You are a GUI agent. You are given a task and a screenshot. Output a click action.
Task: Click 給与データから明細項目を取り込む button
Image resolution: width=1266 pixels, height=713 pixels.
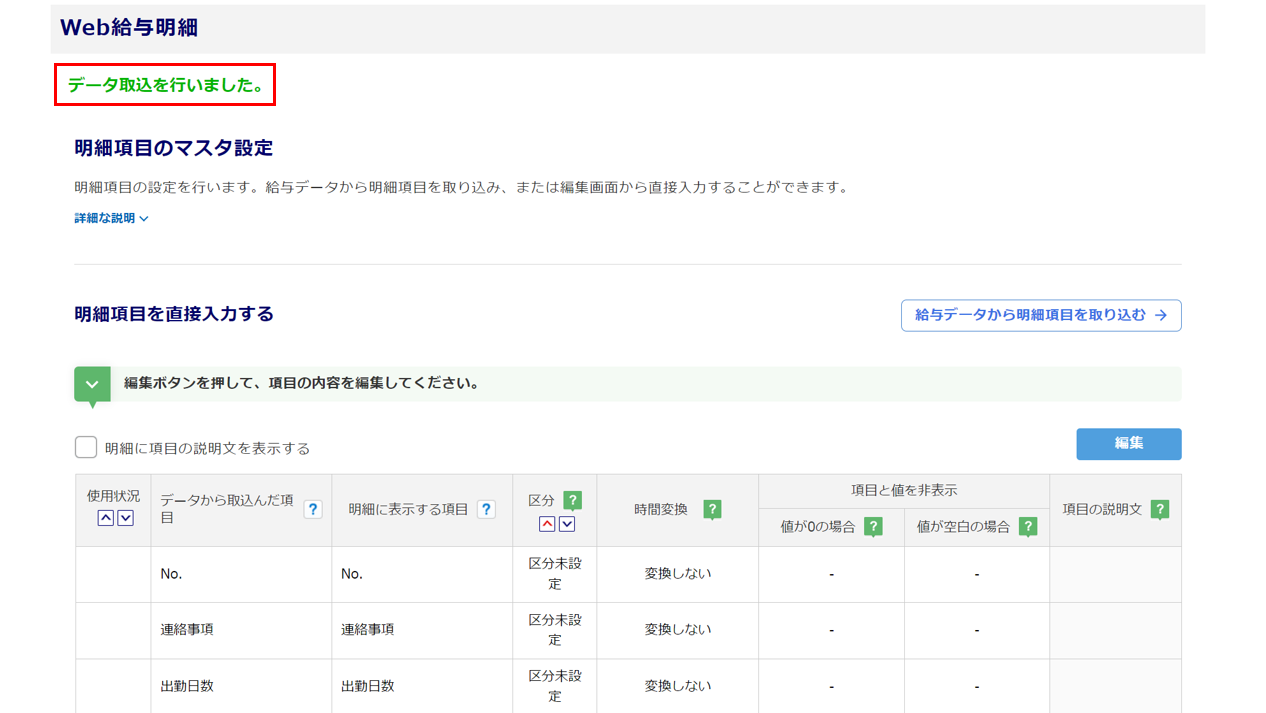[x=1040, y=315]
